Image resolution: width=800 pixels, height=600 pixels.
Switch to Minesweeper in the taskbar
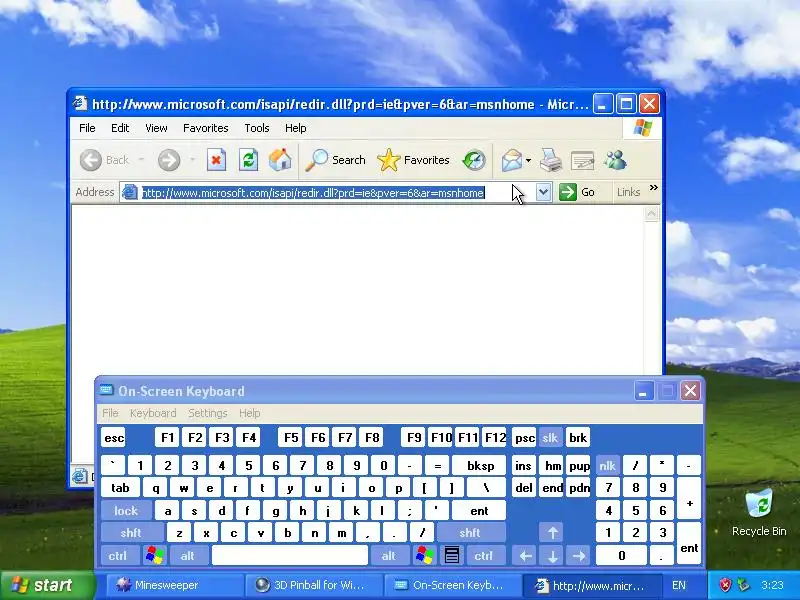point(175,585)
